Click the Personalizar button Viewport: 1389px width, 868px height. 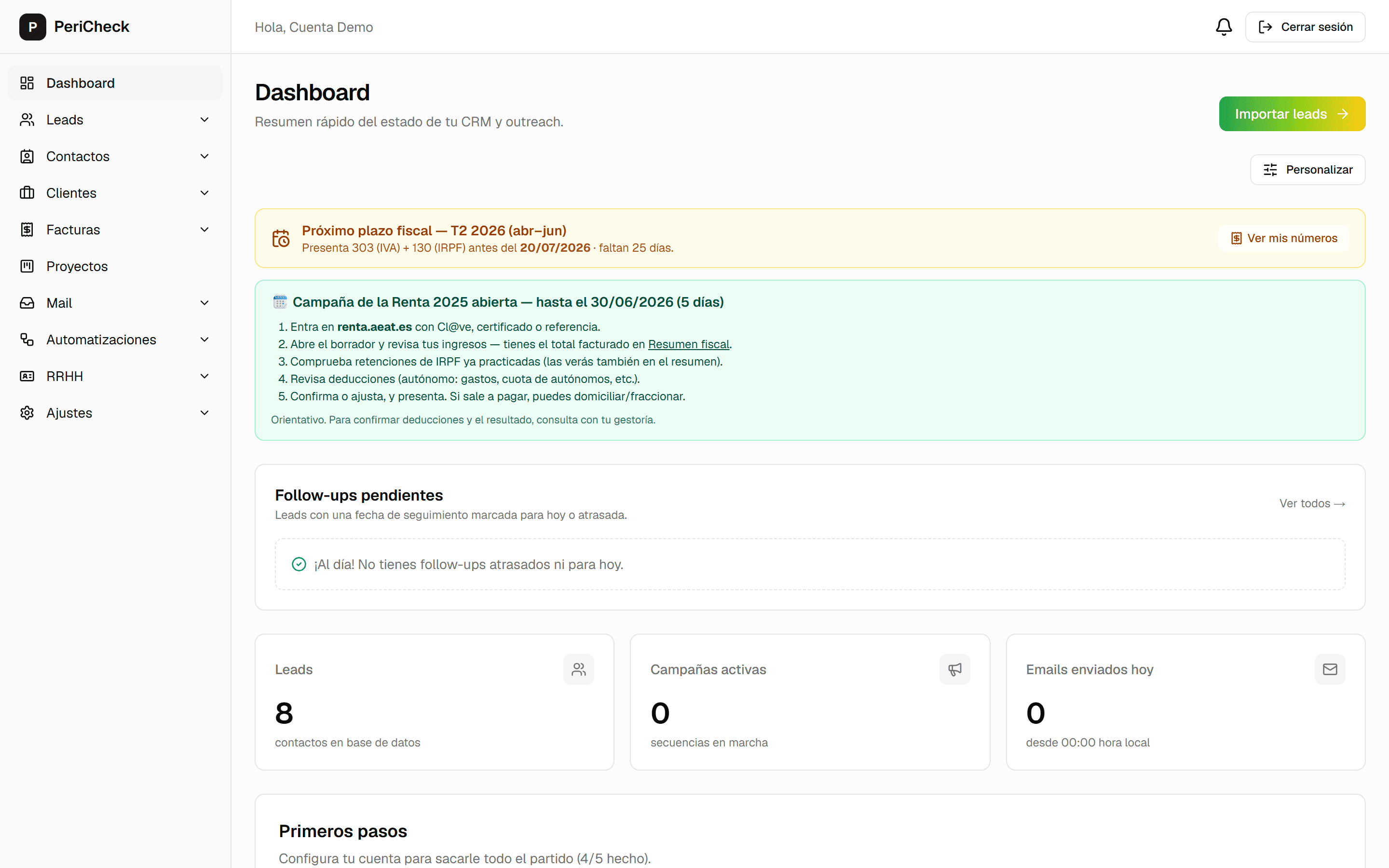pos(1307,170)
